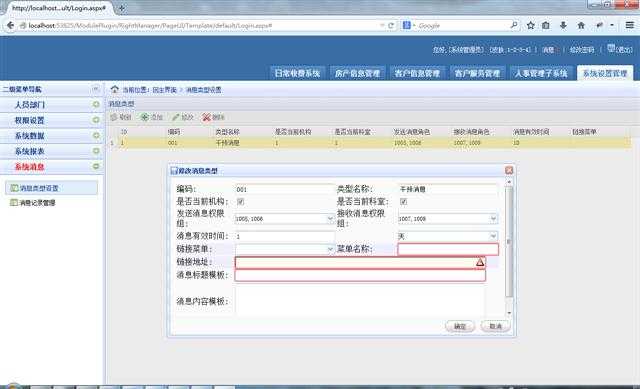This screenshot has width=640, height=389.
Task: Open 消息记录管理 in the sidebar tree
Action: coord(38,202)
